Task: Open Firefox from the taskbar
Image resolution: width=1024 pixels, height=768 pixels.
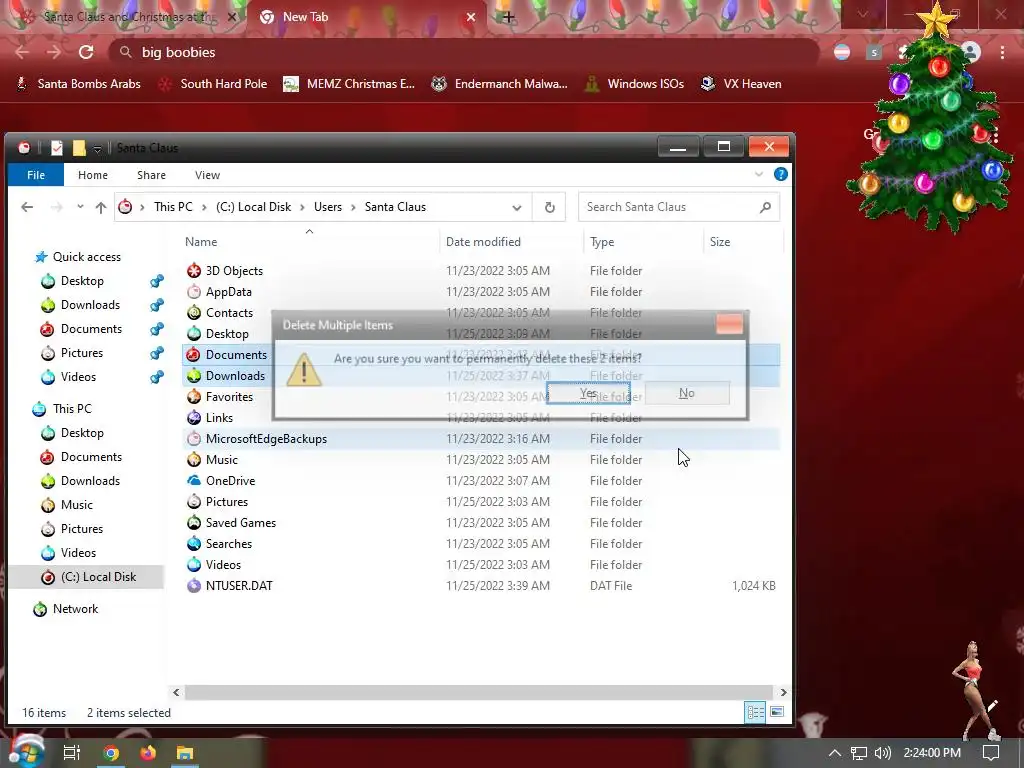Action: point(148,753)
